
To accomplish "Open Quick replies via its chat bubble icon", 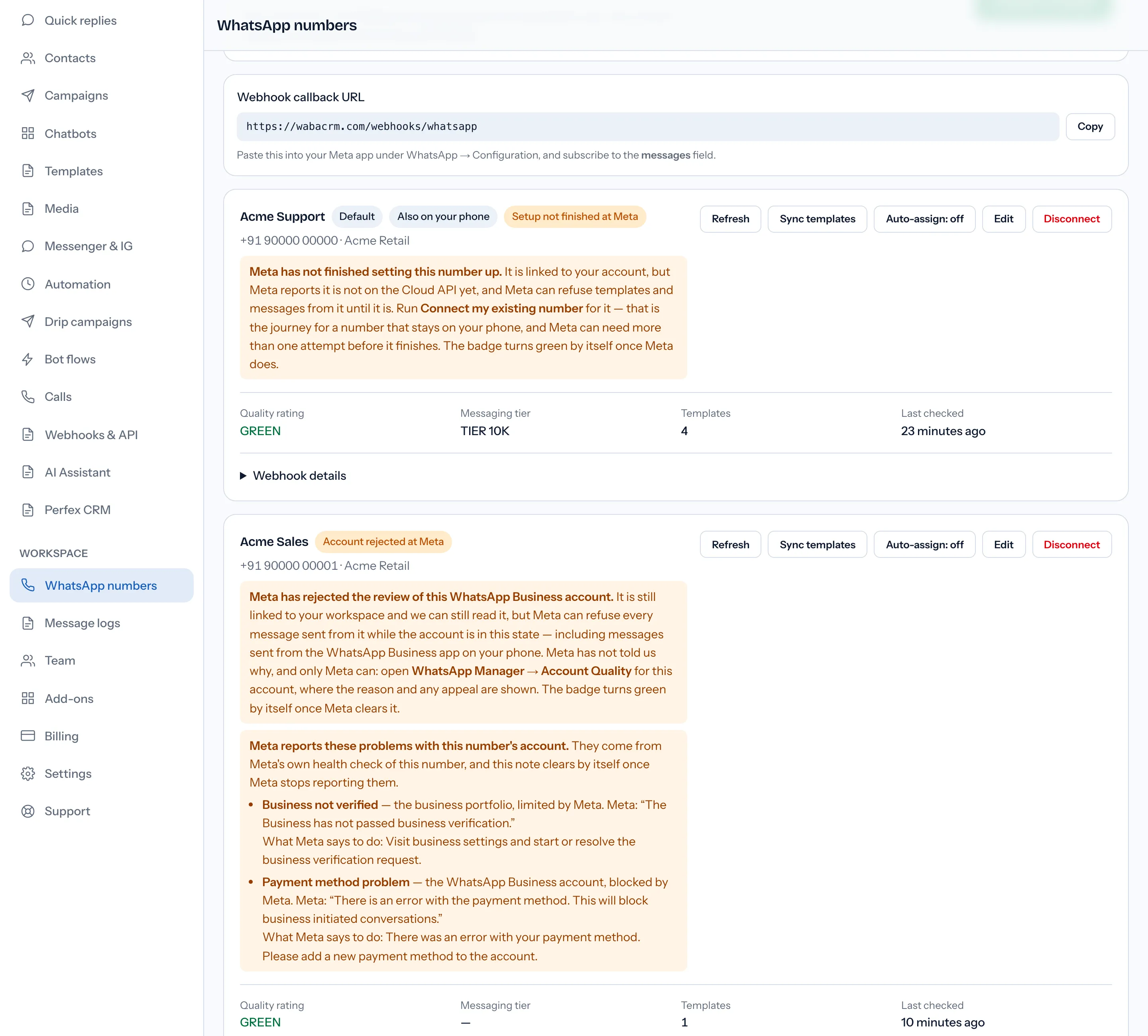I will 28,20.
